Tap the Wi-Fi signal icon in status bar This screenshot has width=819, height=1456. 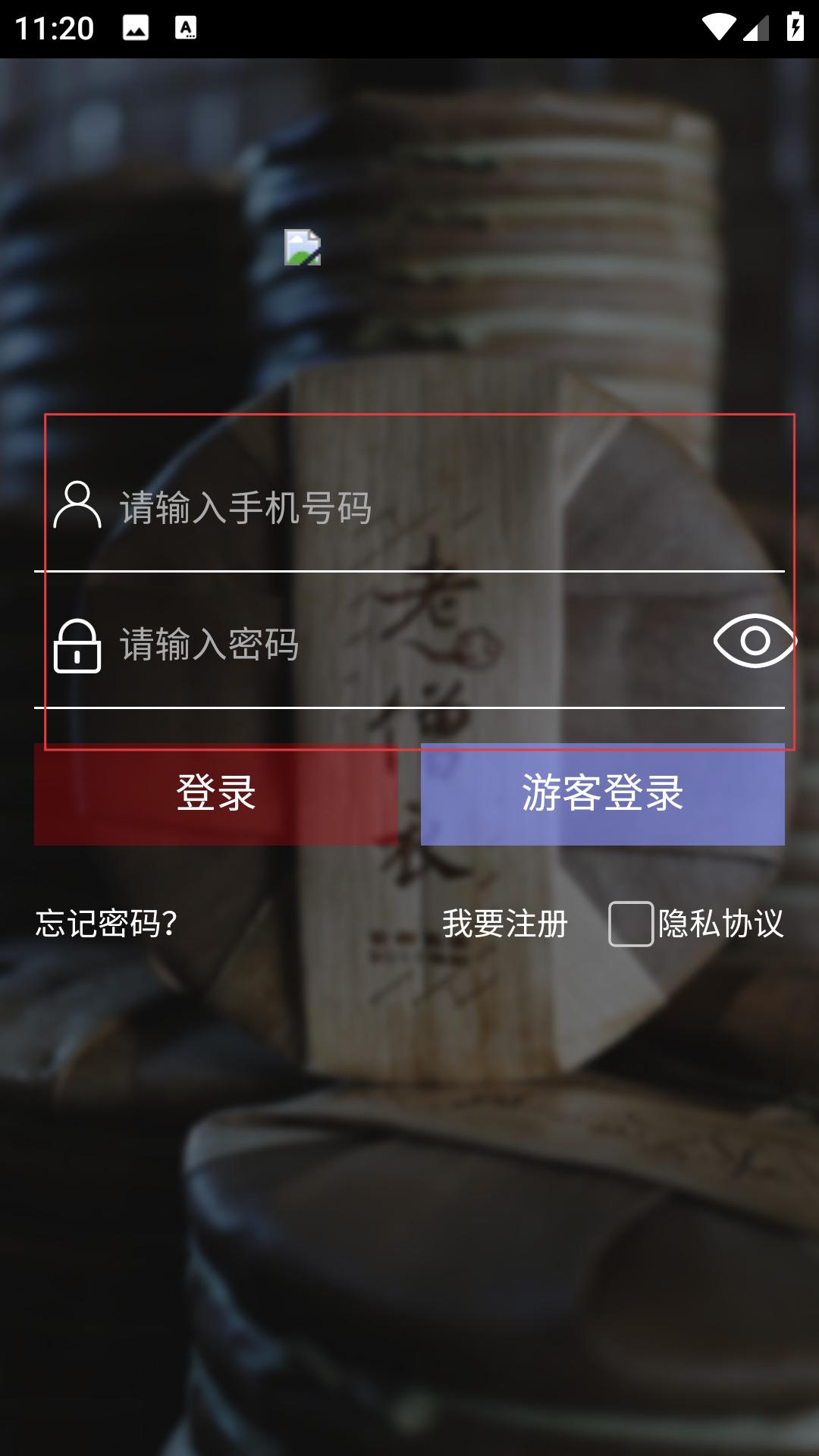point(717,27)
